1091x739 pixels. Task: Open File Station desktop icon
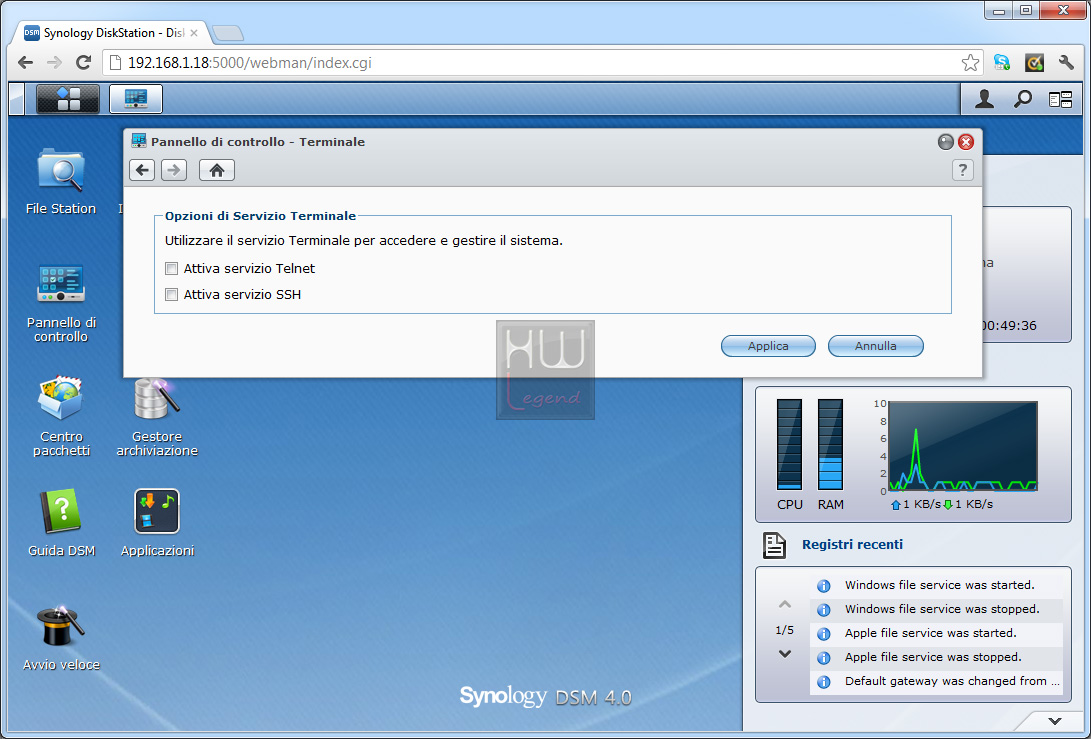(x=61, y=181)
